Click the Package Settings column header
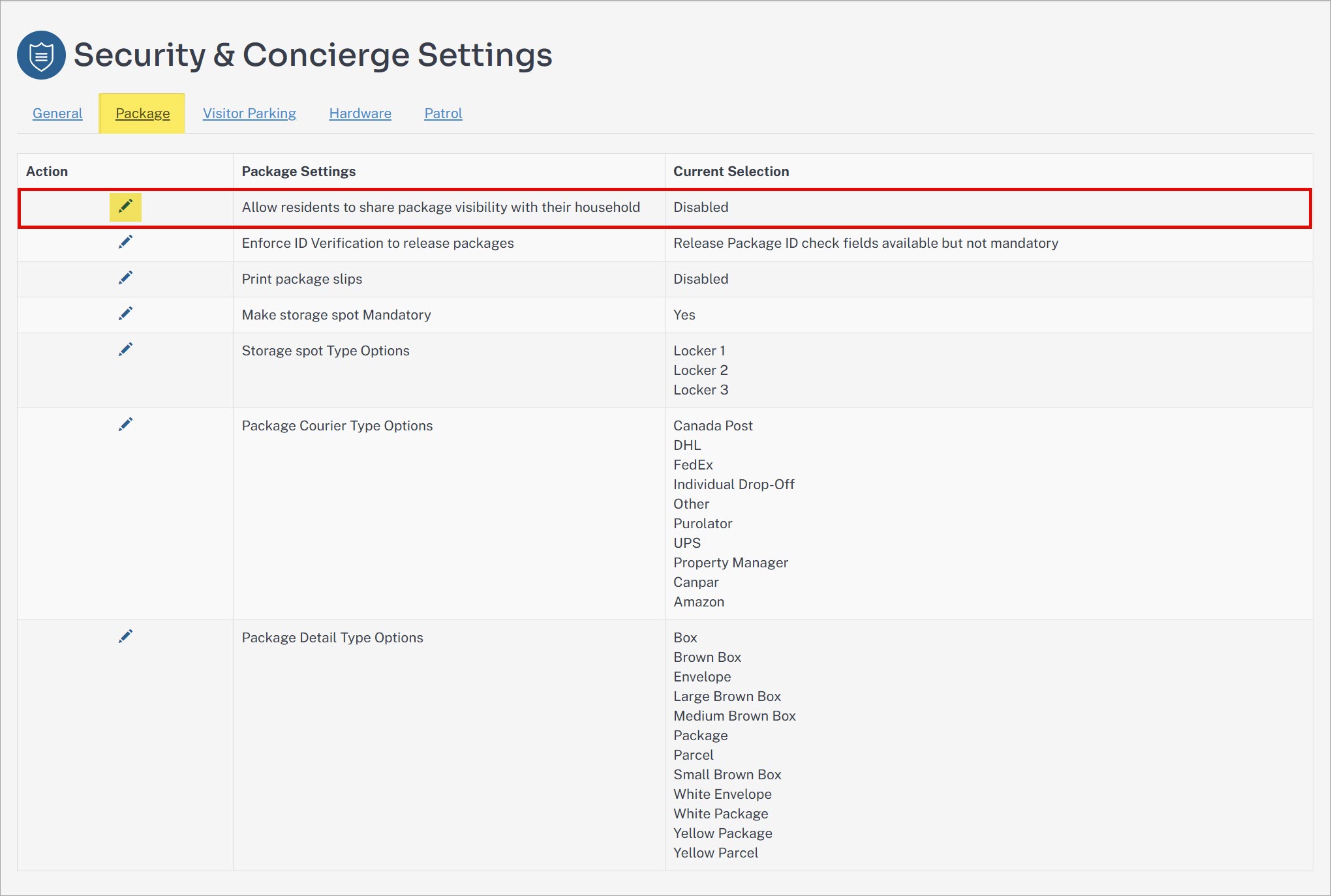The image size is (1331, 896). point(299,172)
